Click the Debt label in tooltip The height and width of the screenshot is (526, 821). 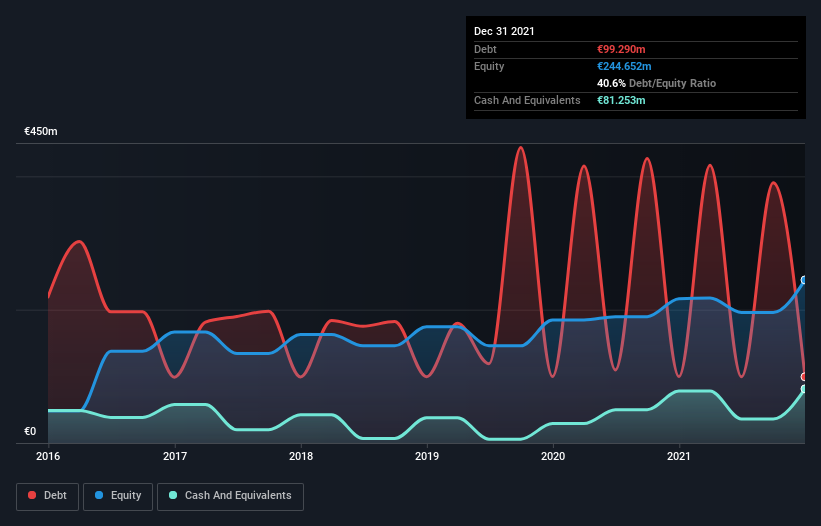(485, 49)
